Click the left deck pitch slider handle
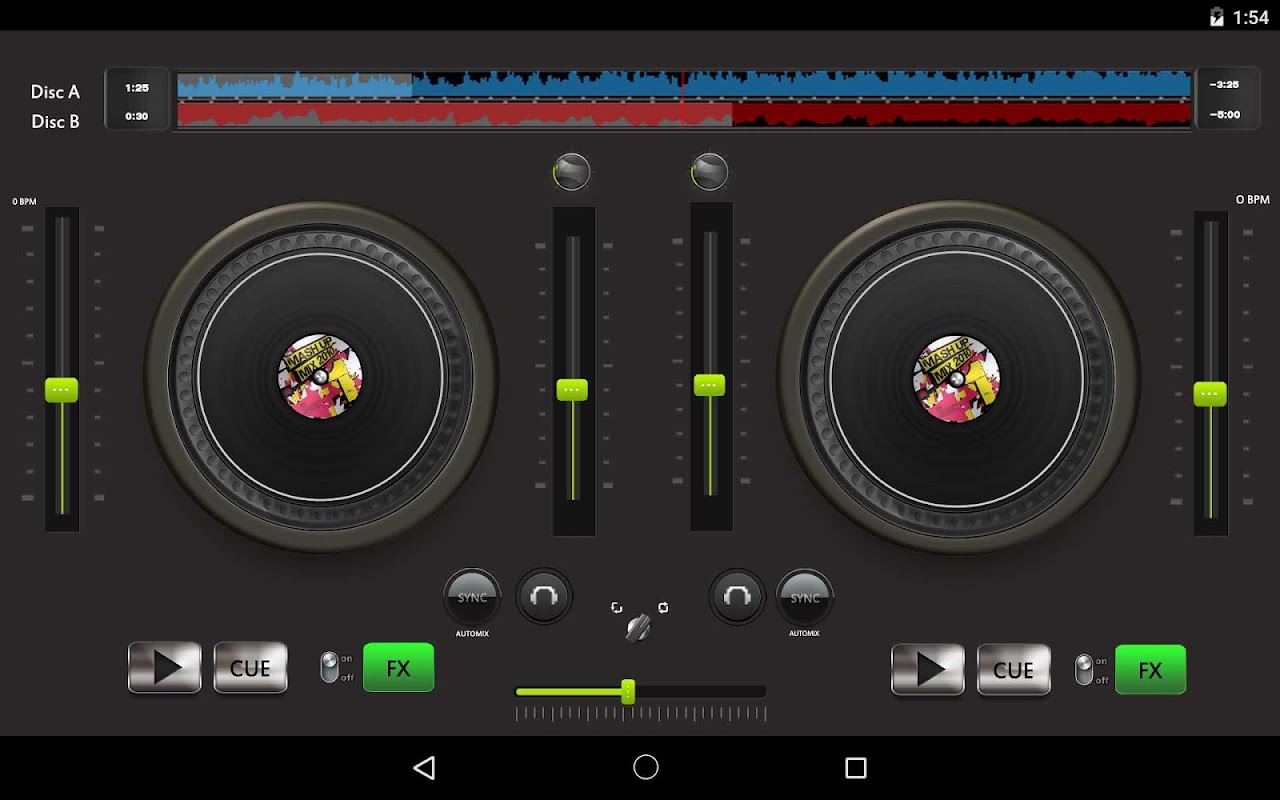1280x800 pixels. (x=61, y=390)
